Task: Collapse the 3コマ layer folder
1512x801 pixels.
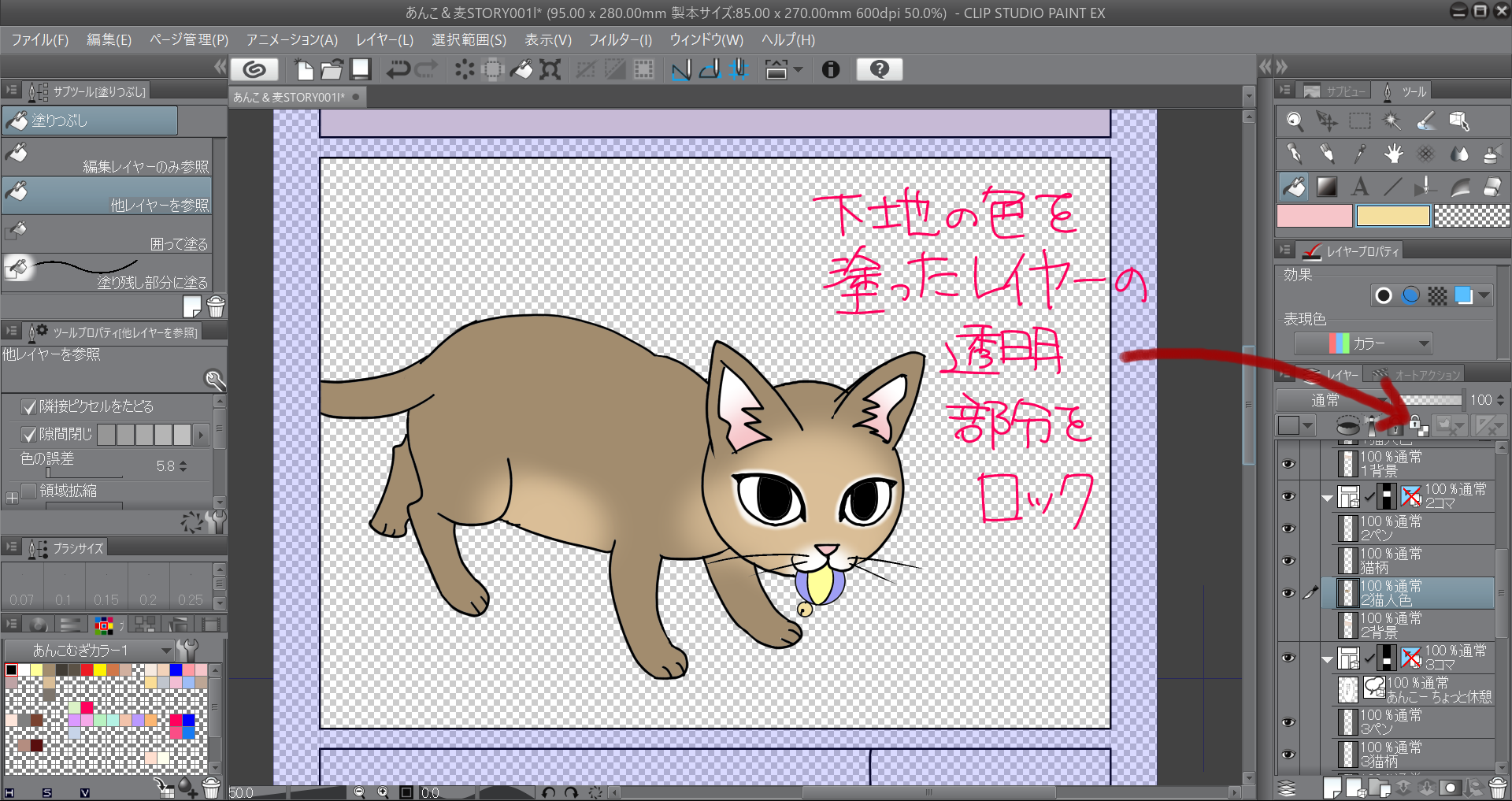Action: pyautogui.click(x=1327, y=659)
